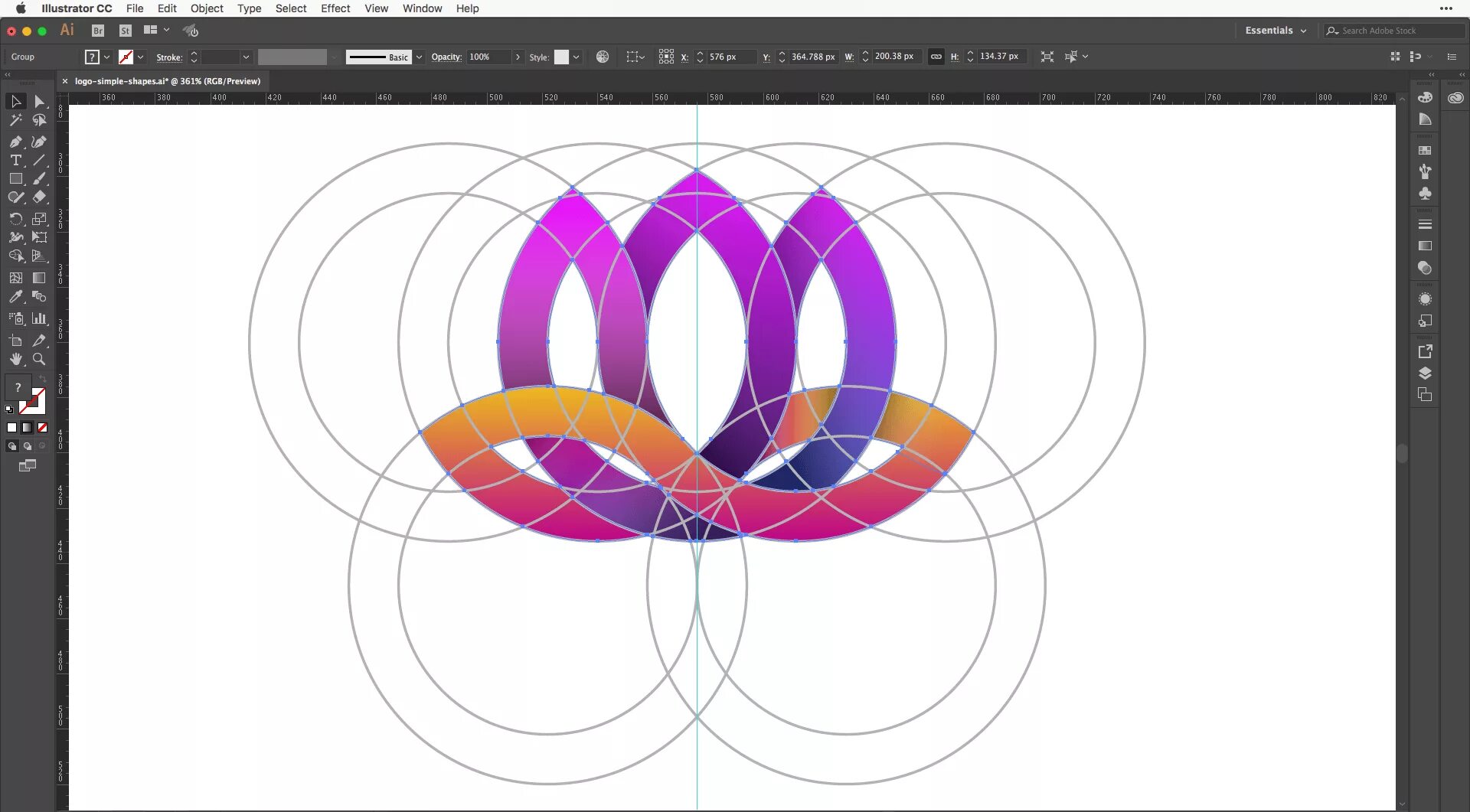Image resolution: width=1470 pixels, height=812 pixels.
Task: Select the Type tool
Action: (x=16, y=160)
